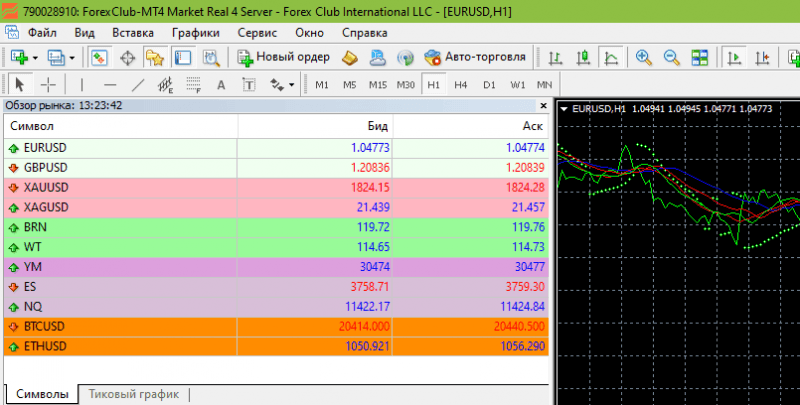
Task: Open the Strategy Tester icon
Action: click(x=211, y=58)
